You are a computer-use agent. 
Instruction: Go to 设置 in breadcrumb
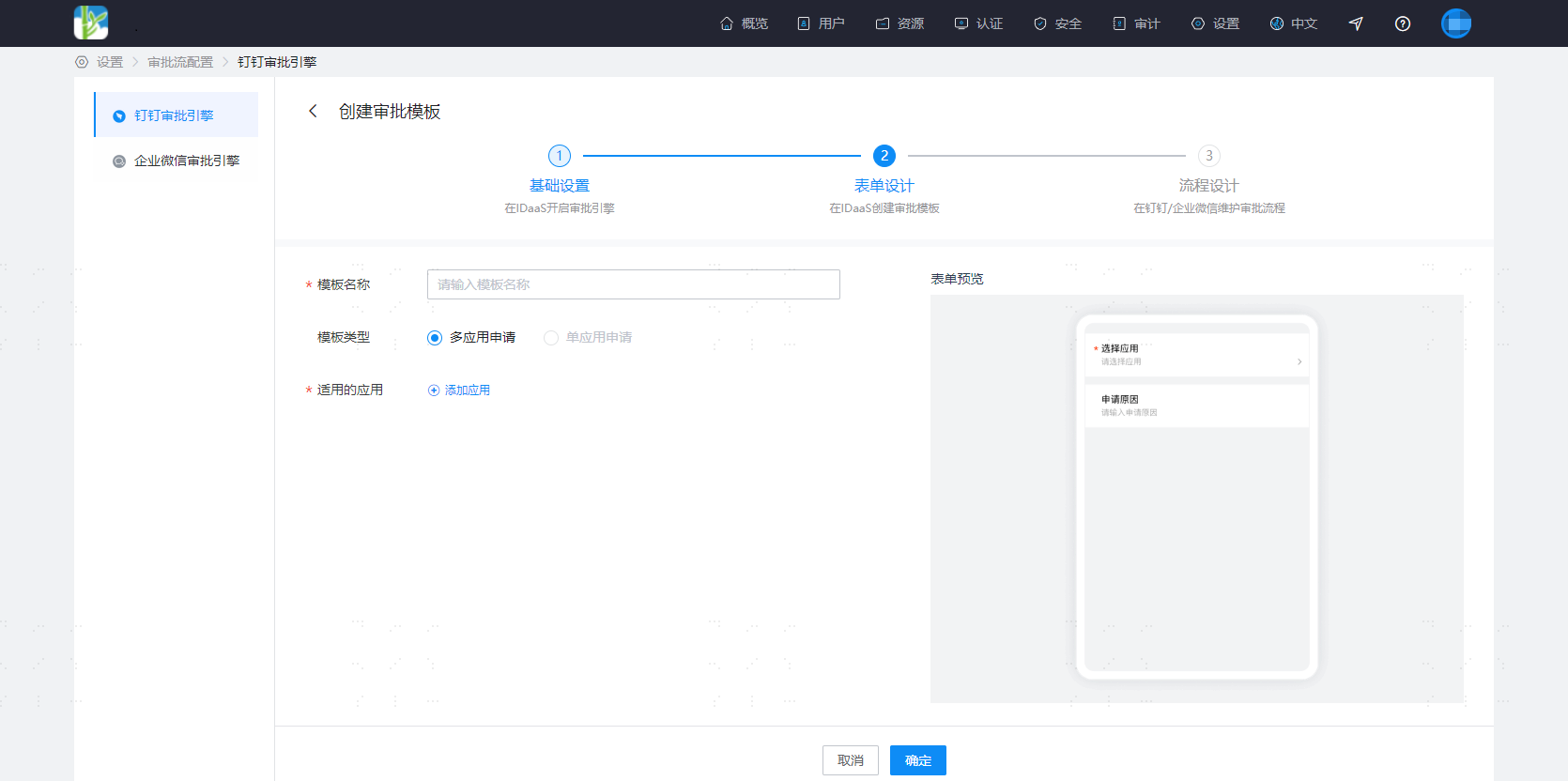coord(110,62)
